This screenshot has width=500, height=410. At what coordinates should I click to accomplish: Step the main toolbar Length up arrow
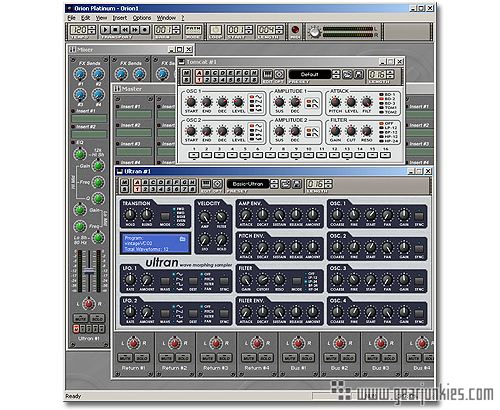pos(279,28)
